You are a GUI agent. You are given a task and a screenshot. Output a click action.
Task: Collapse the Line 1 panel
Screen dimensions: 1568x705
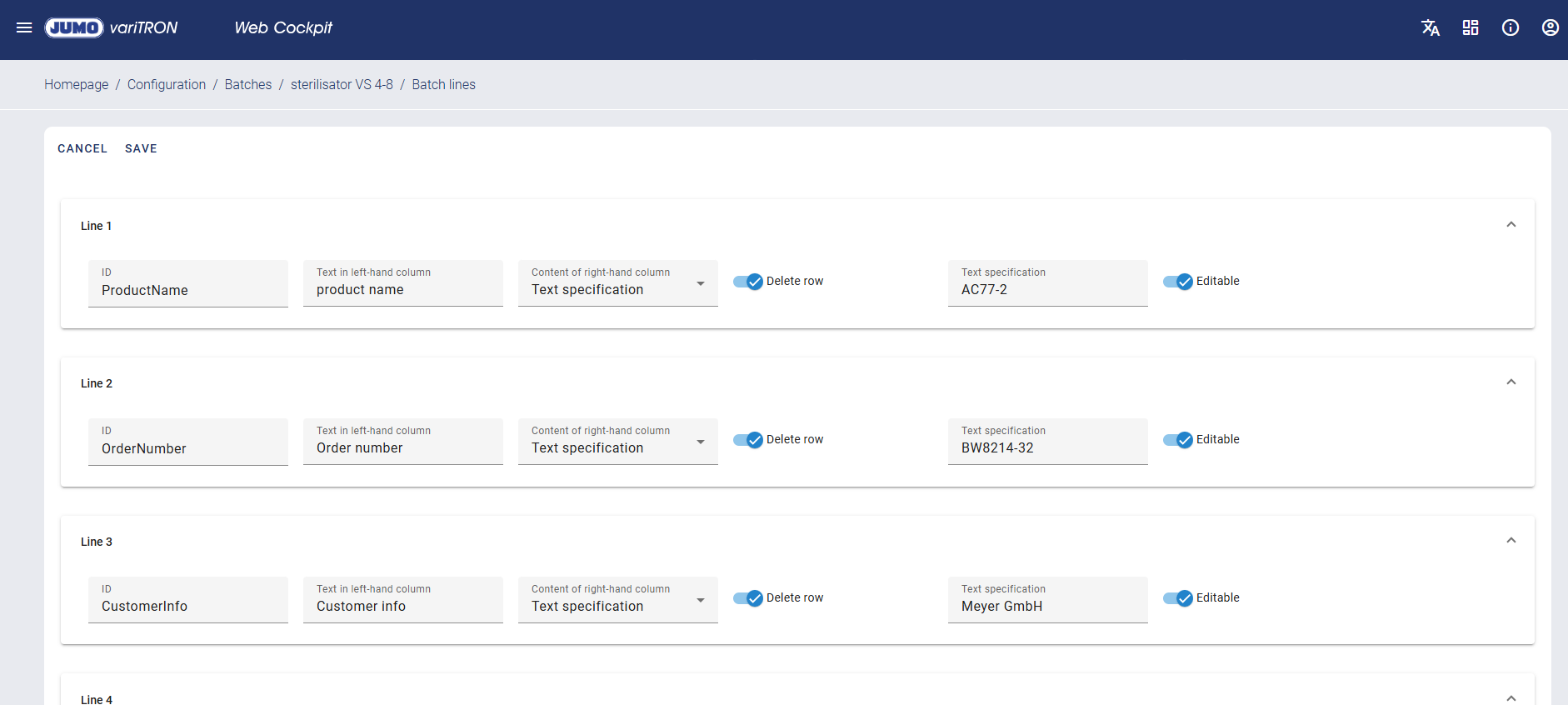pos(1511,225)
